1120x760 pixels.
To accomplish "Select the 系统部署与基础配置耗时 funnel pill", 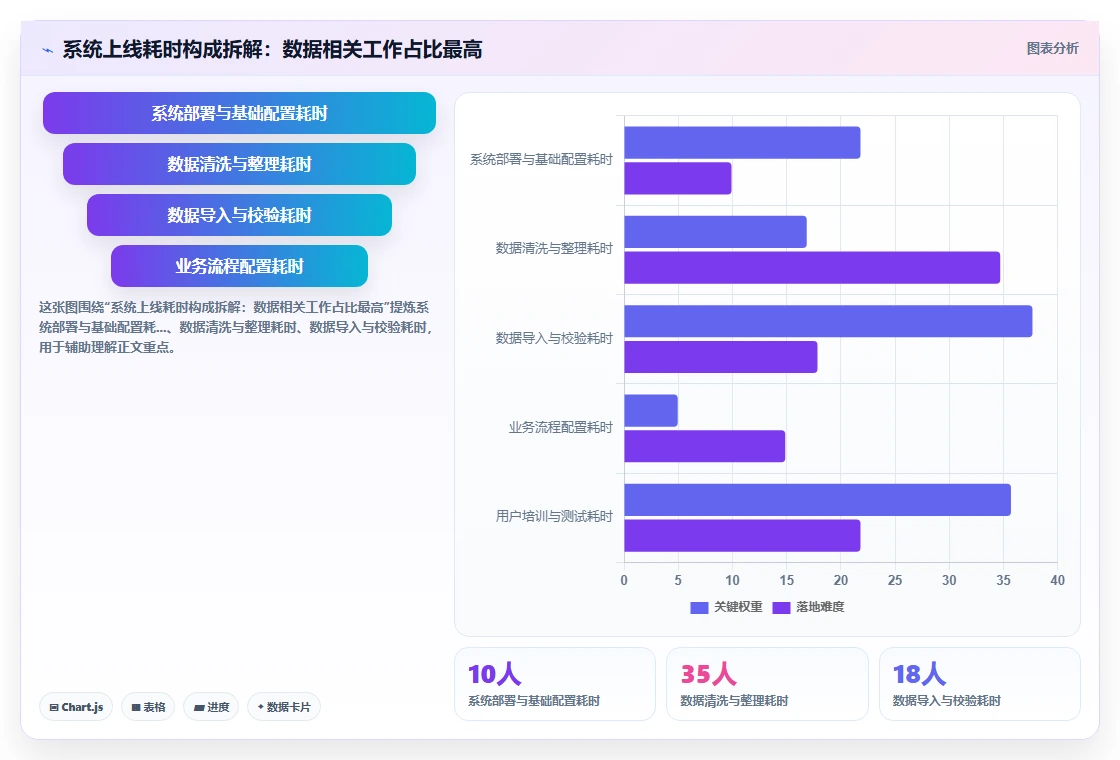I will 239,113.
